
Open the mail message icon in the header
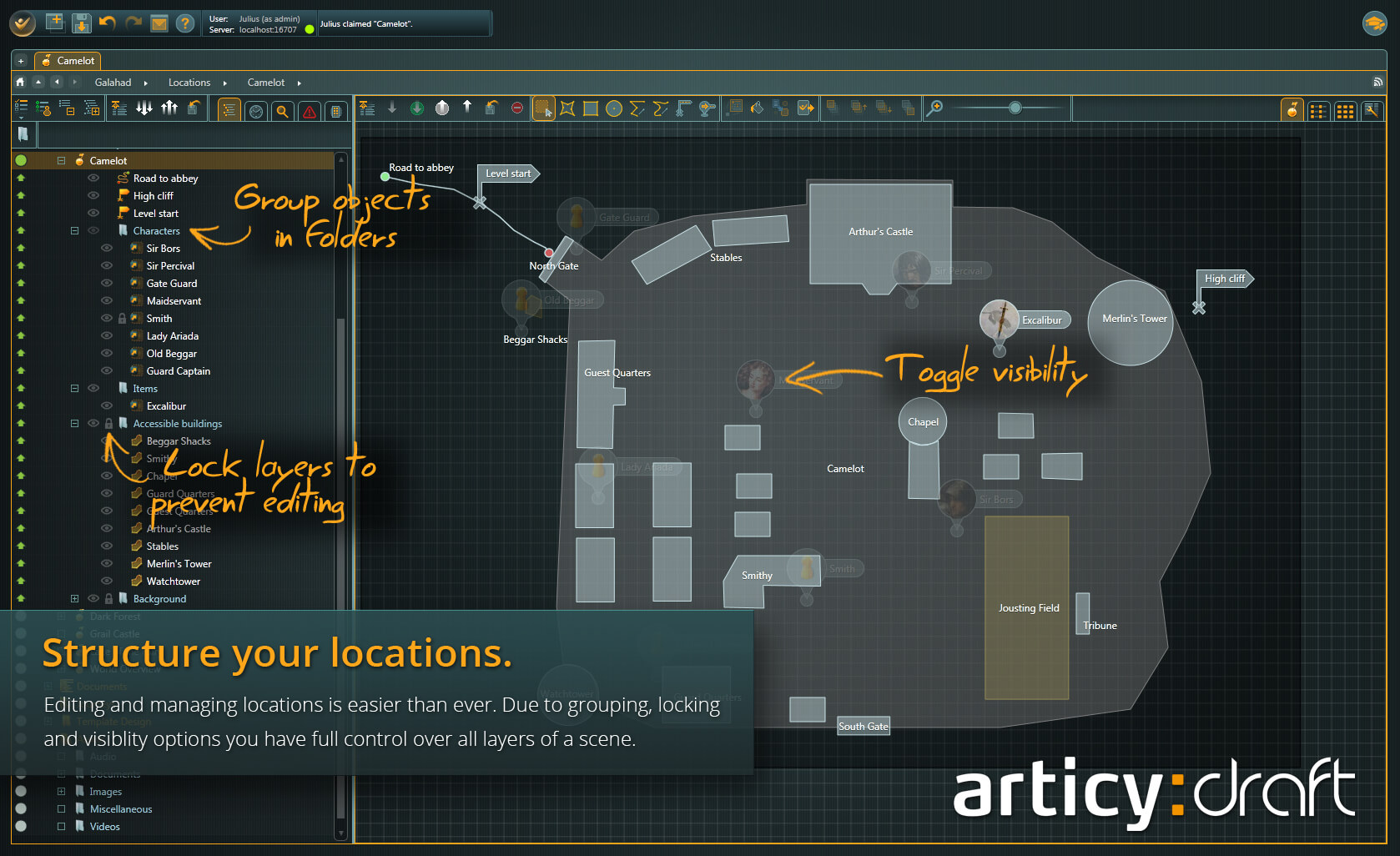[x=159, y=23]
